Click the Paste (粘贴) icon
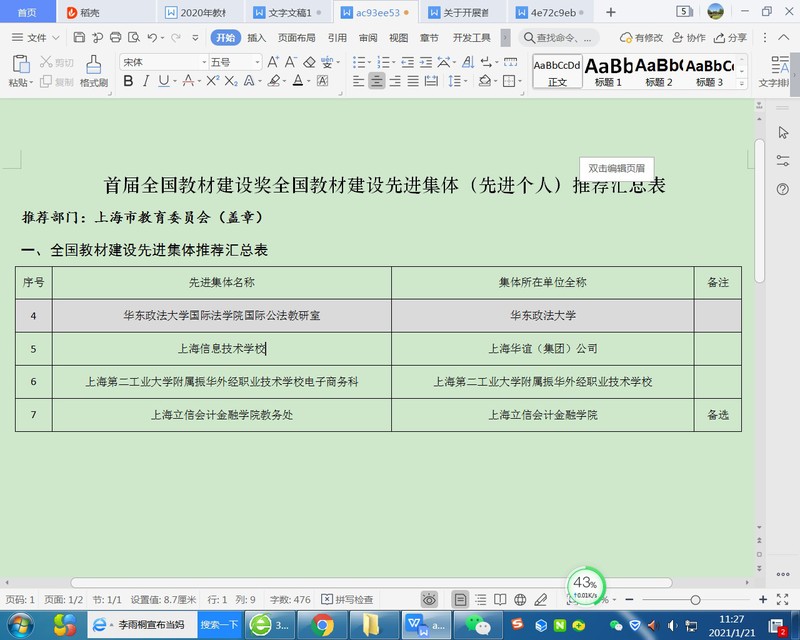Viewport: 800px width, 640px height. pos(19,65)
